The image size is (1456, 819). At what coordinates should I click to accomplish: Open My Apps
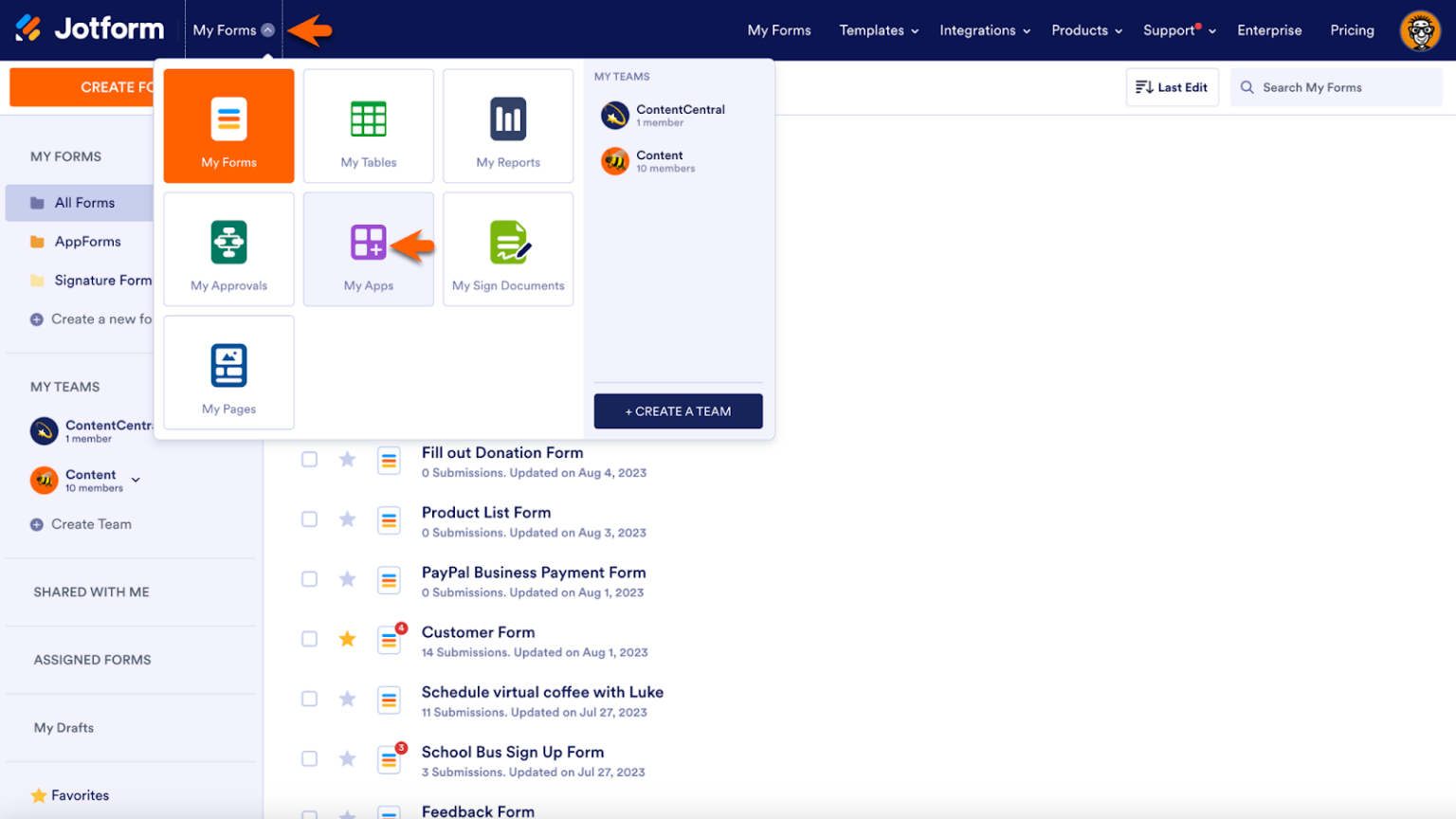369,249
